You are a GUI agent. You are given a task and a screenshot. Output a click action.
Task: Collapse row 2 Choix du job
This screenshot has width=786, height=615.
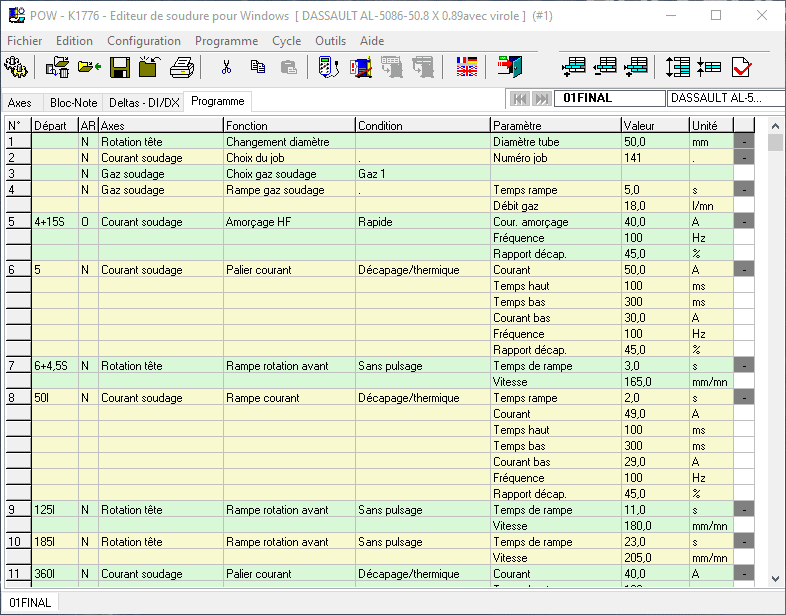tap(744, 158)
